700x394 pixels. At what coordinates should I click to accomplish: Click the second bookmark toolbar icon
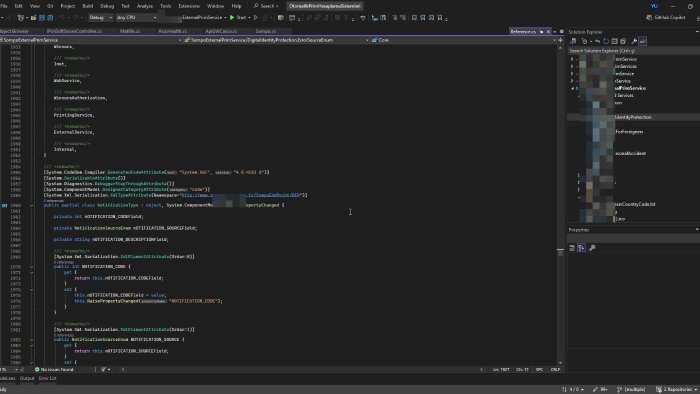423,18
